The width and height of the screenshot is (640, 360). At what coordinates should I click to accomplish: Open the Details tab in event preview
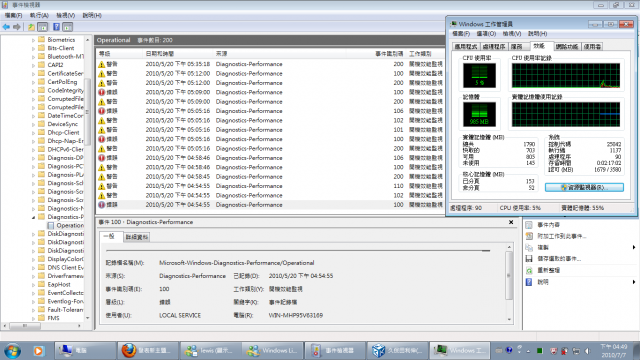pyautogui.click(x=137, y=237)
